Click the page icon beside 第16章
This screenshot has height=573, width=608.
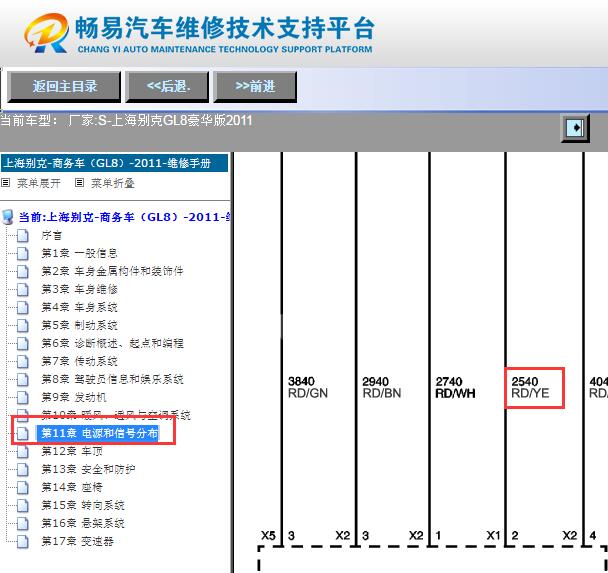click(x=23, y=523)
